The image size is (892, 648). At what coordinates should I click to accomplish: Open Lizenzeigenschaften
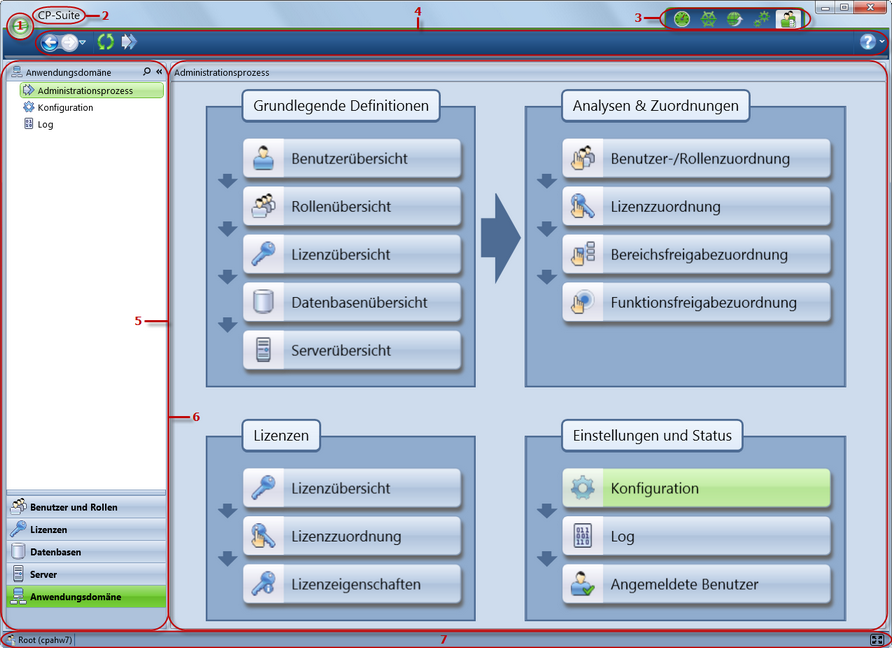(352, 584)
